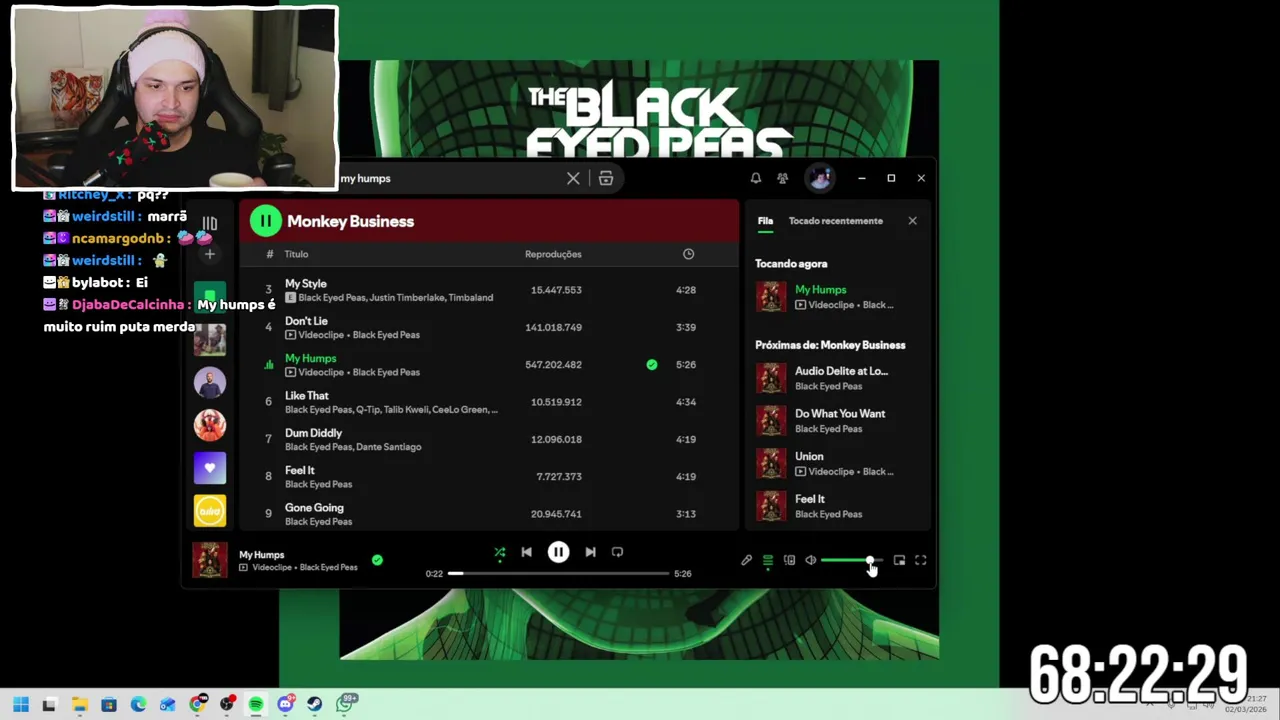Select the Like That track row
Viewport: 1280px width, 720px height.
click(x=490, y=402)
